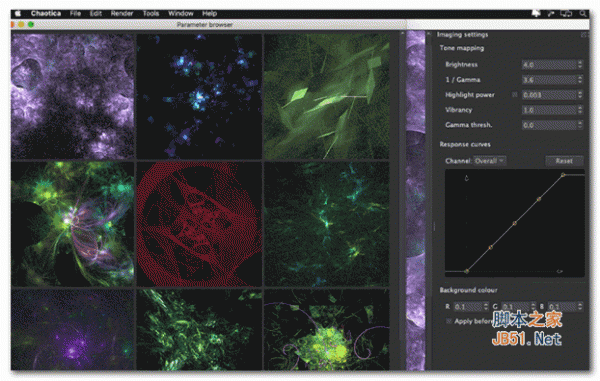The image size is (600, 381).
Task: Open the Chaotica application menu
Action: click(x=46, y=13)
